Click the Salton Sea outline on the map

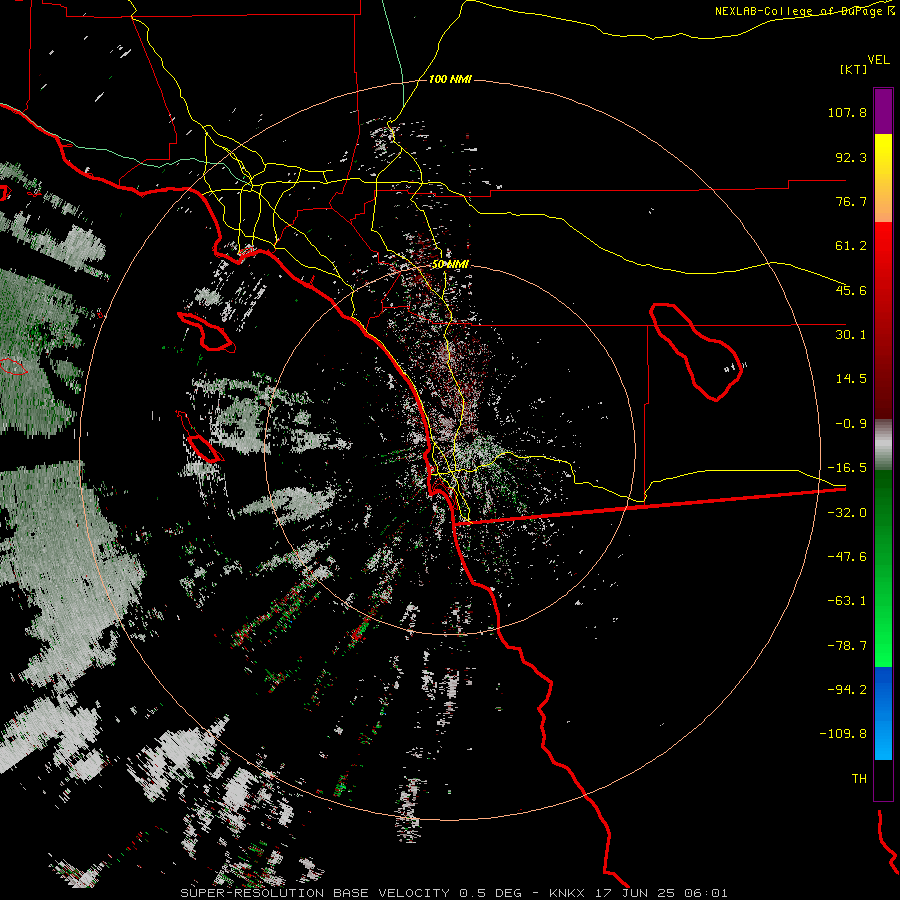[695, 351]
